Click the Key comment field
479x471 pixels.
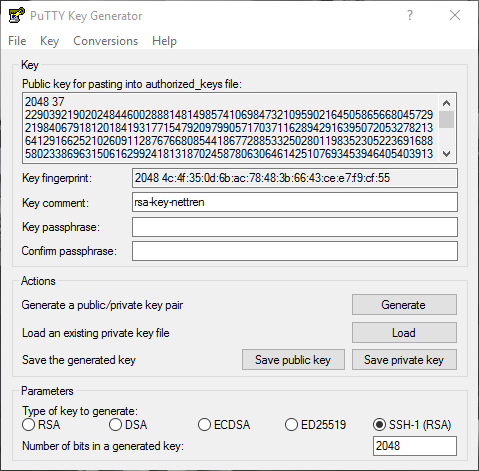pyautogui.click(x=295, y=202)
